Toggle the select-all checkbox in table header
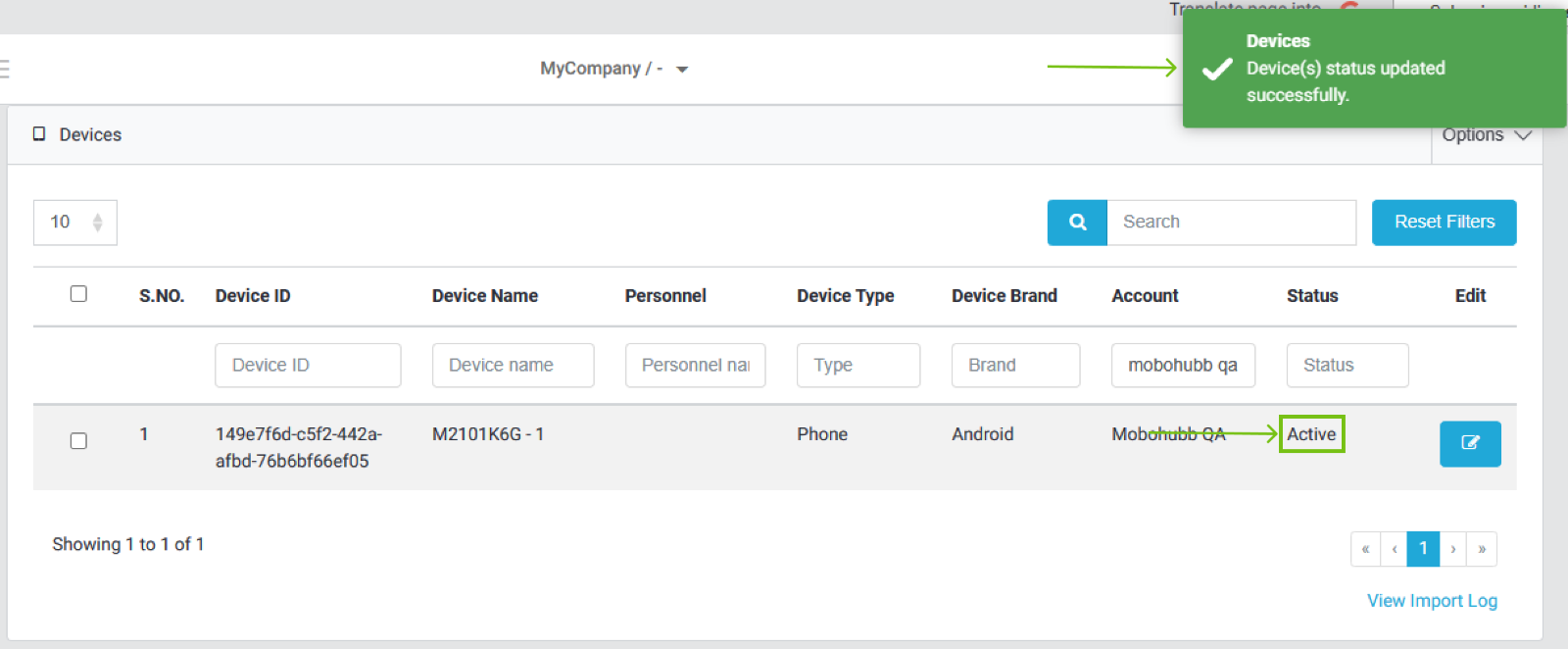 tap(78, 294)
